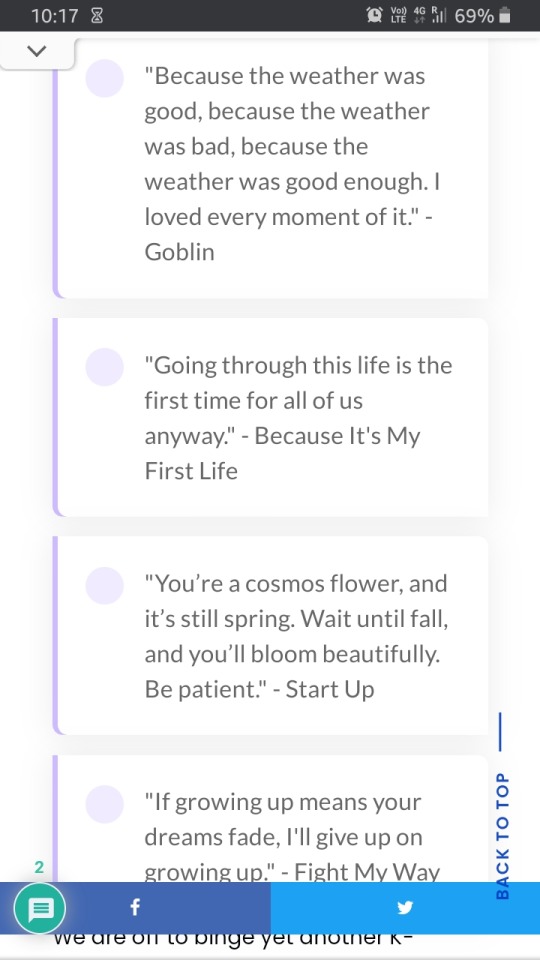The image size is (540, 960).
Task: Share on Twitter via the bird icon
Action: click(x=405, y=907)
